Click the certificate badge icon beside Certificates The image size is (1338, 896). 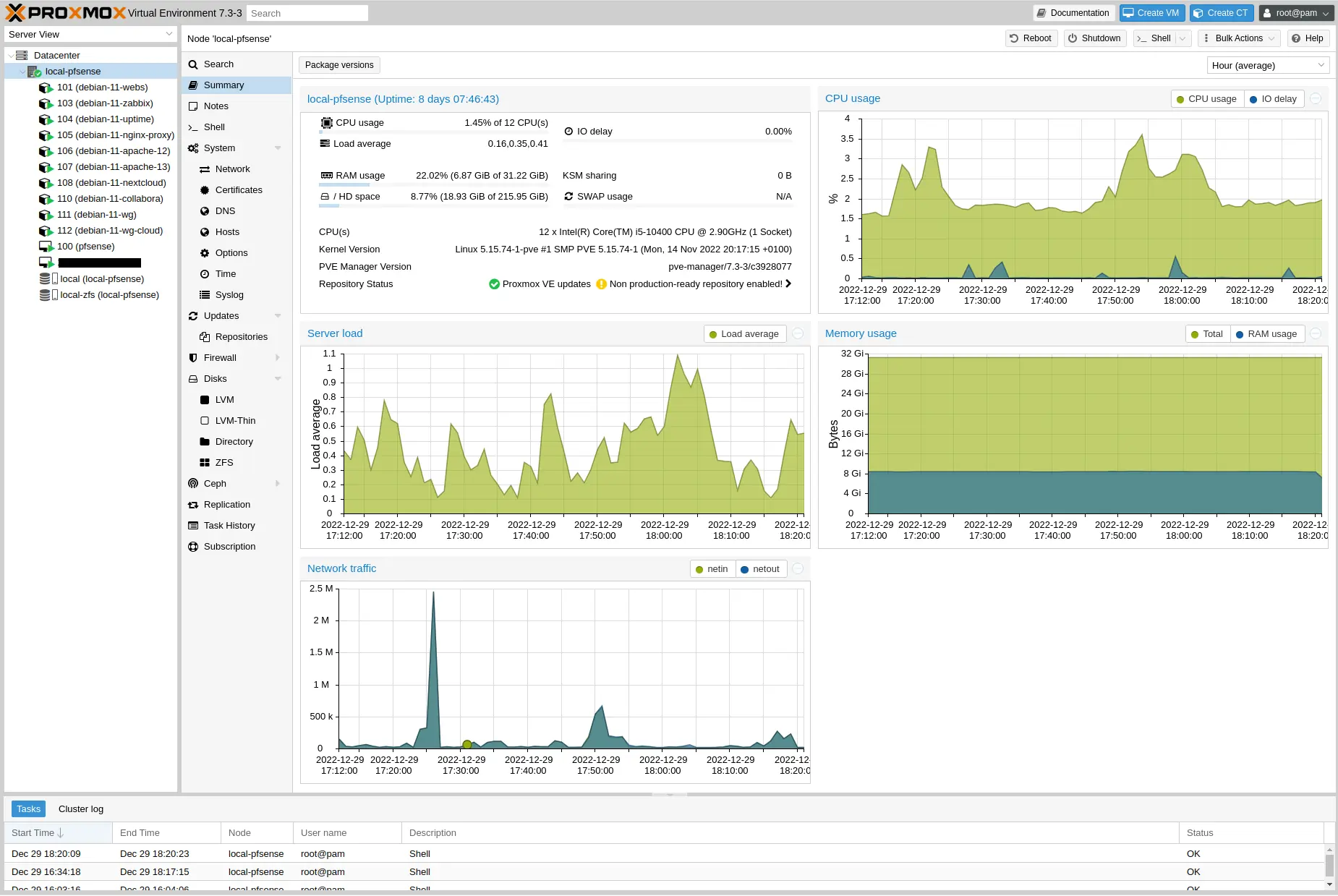click(205, 190)
